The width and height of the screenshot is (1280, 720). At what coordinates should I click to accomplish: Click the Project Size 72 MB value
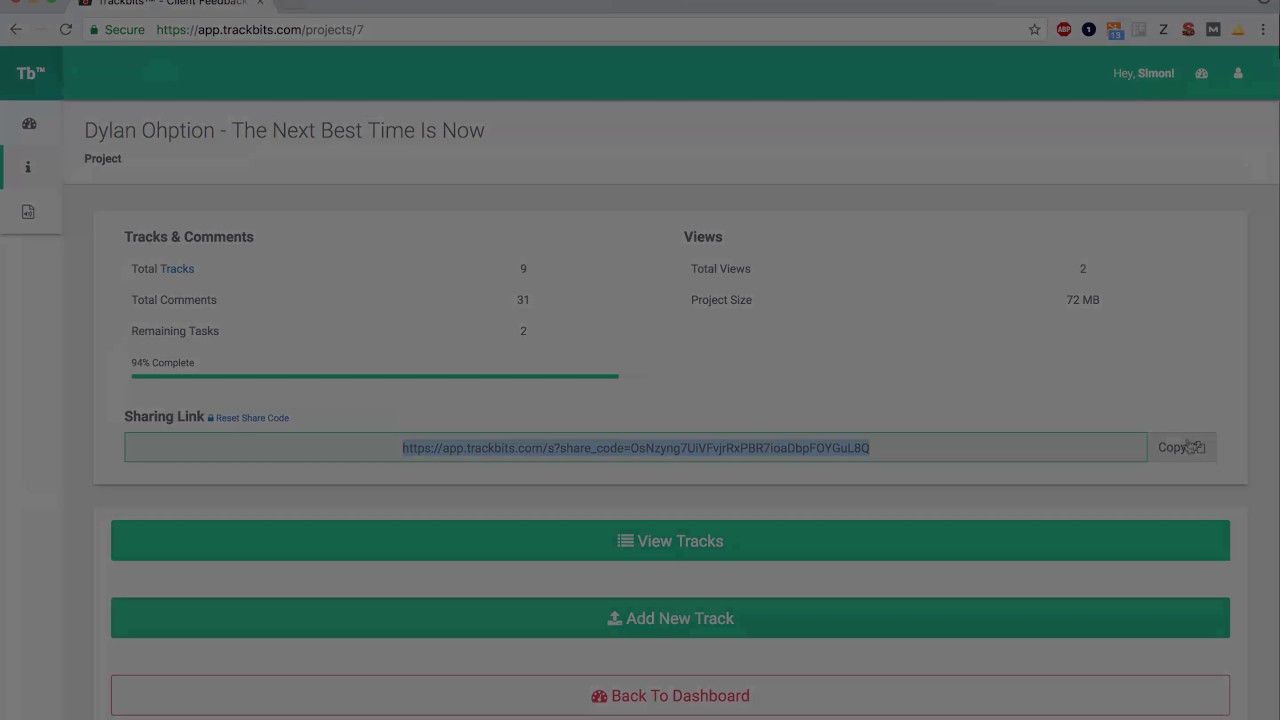pyautogui.click(x=1082, y=300)
